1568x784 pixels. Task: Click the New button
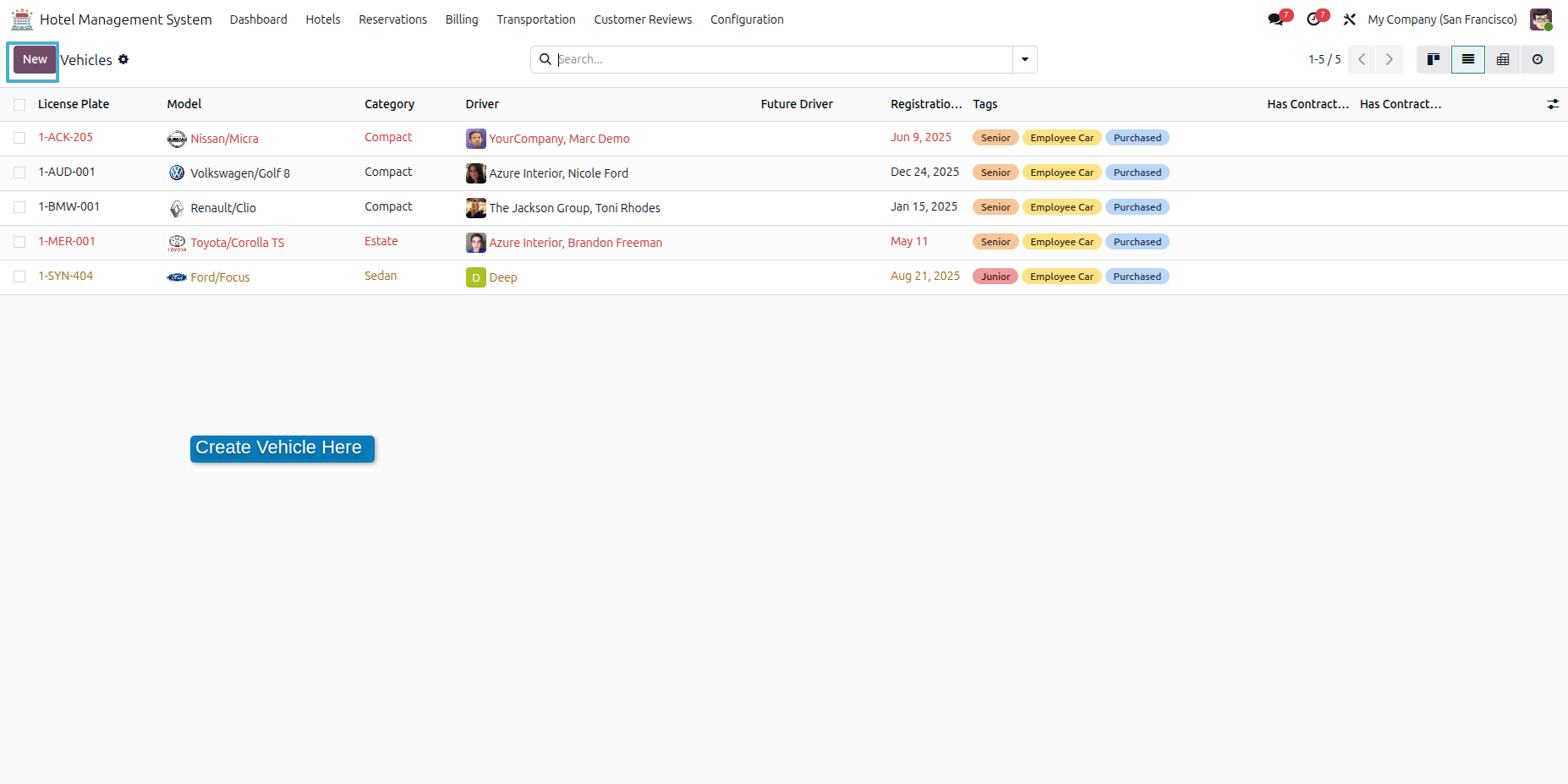tap(35, 59)
